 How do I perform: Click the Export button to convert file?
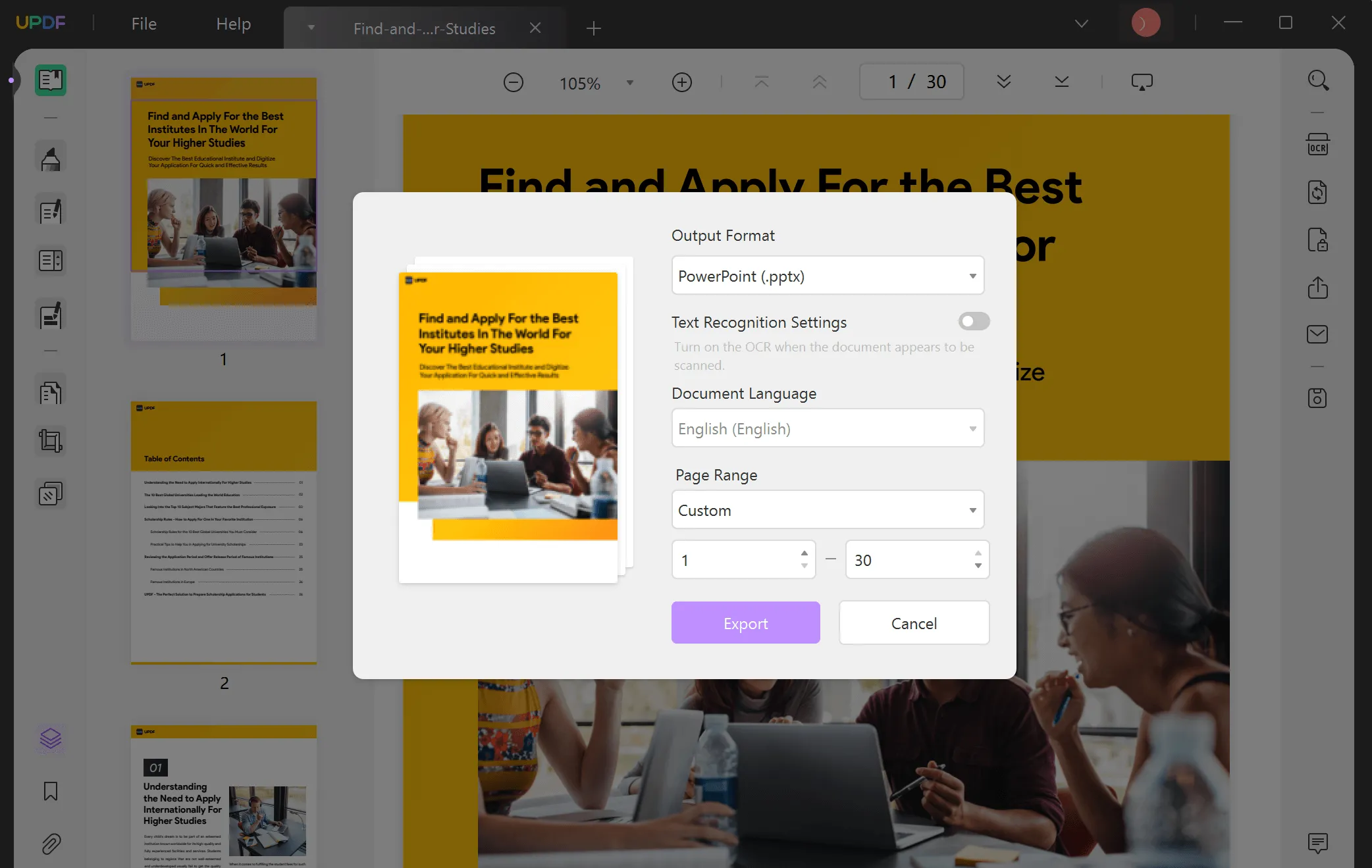(745, 622)
